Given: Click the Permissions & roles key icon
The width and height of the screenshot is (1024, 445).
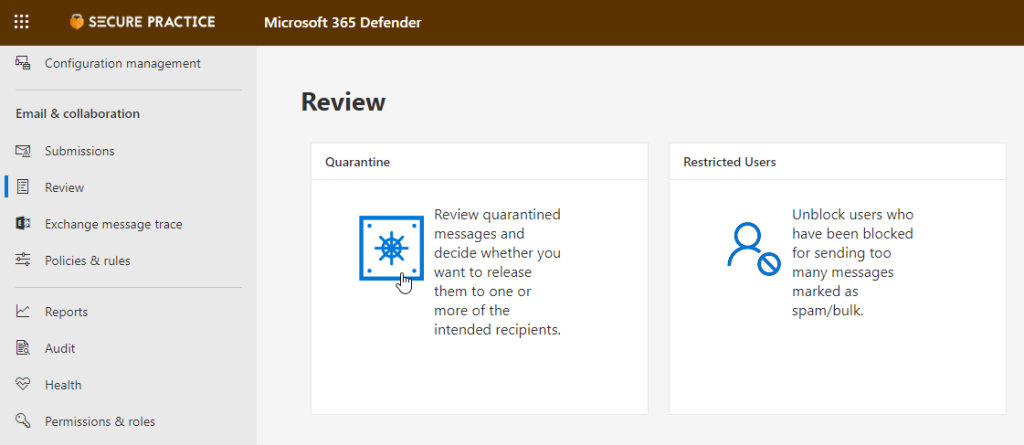Looking at the screenshot, I should tap(23, 421).
